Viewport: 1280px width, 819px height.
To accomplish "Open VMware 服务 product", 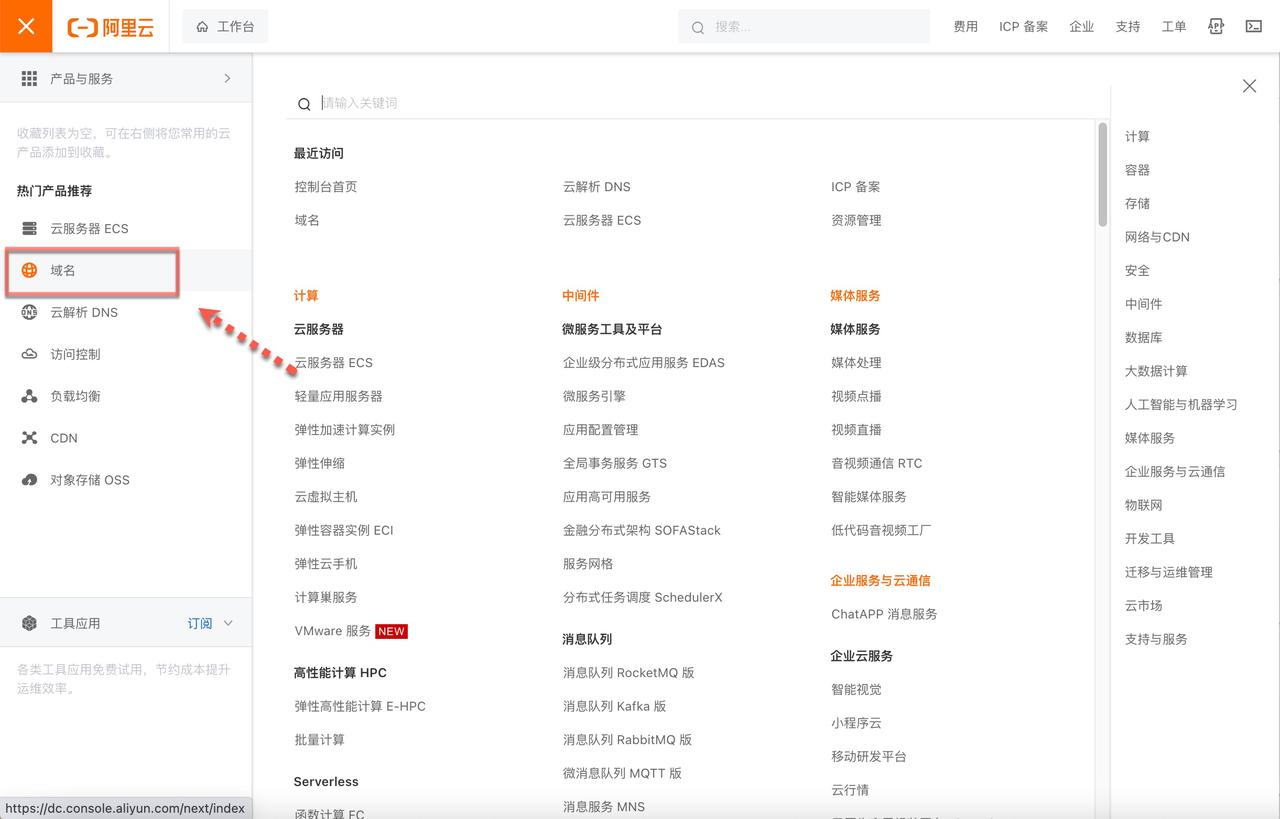I will (x=333, y=631).
